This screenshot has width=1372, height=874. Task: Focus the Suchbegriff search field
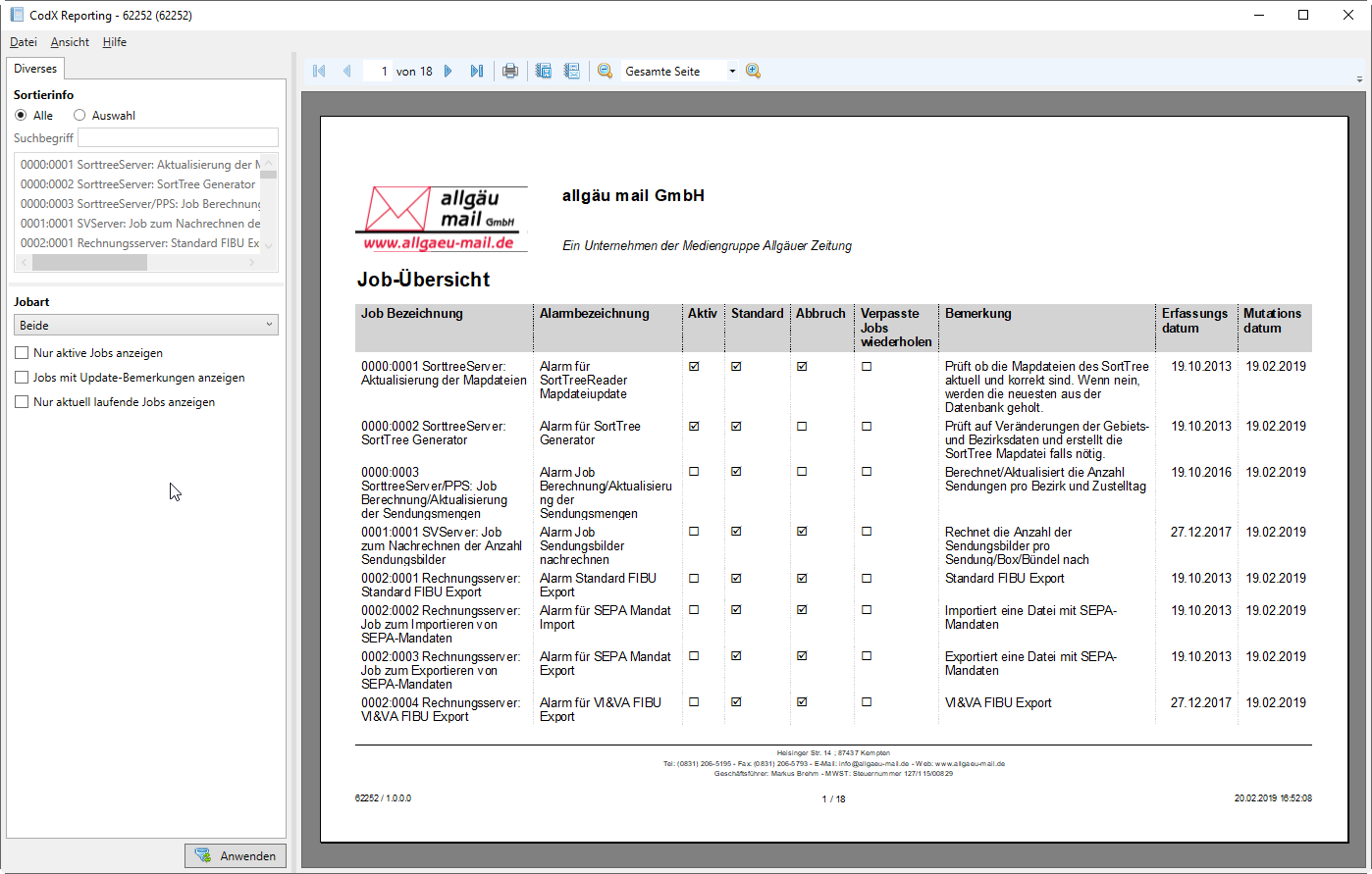point(178,137)
